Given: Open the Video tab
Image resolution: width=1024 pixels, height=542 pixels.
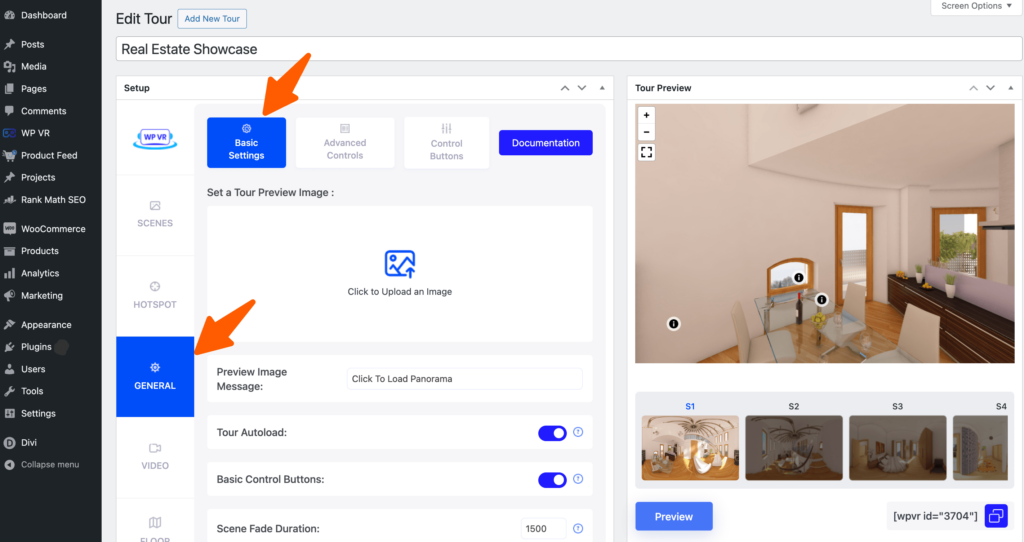Looking at the screenshot, I should coord(155,456).
